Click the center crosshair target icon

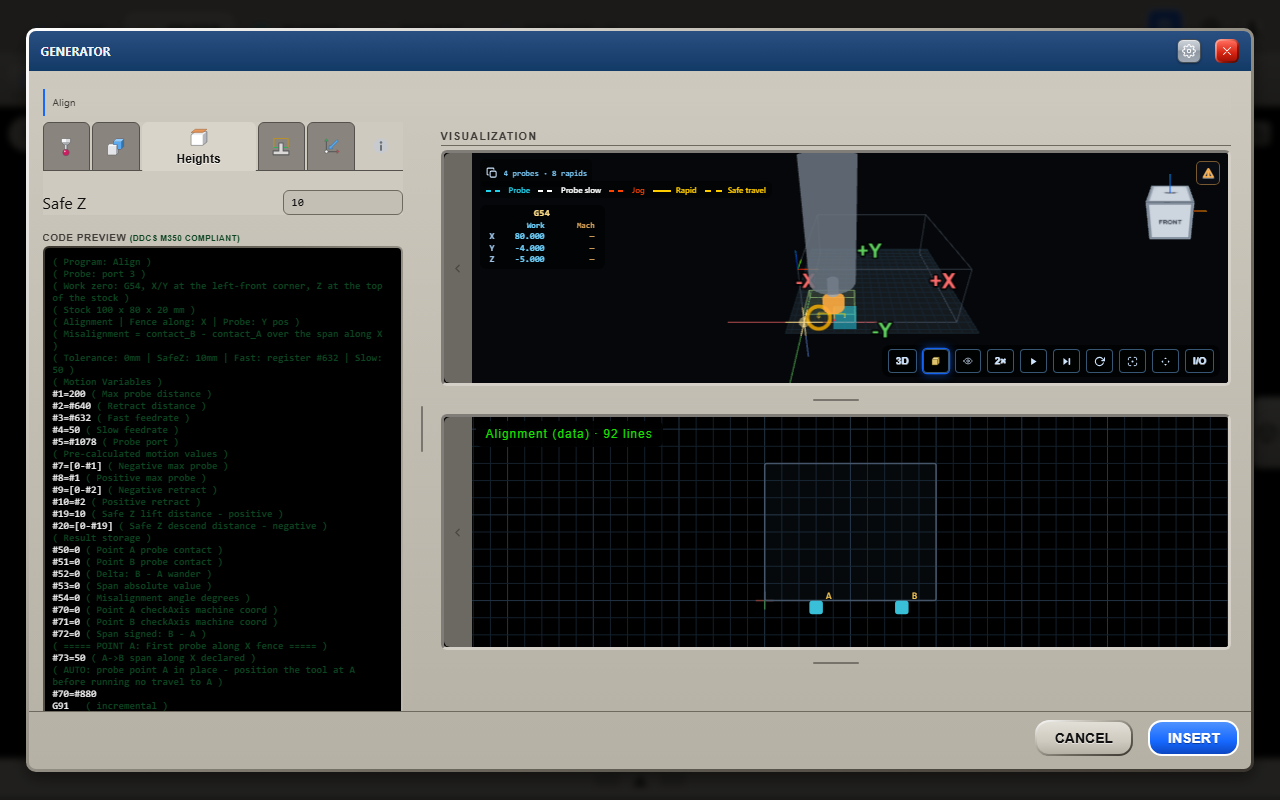[x=1165, y=361]
